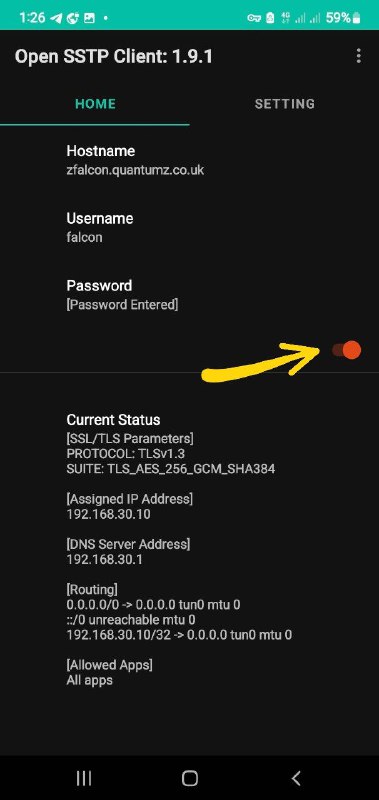Tap the VPN key icon in status bar
This screenshot has height=800, width=379.
point(254,18)
